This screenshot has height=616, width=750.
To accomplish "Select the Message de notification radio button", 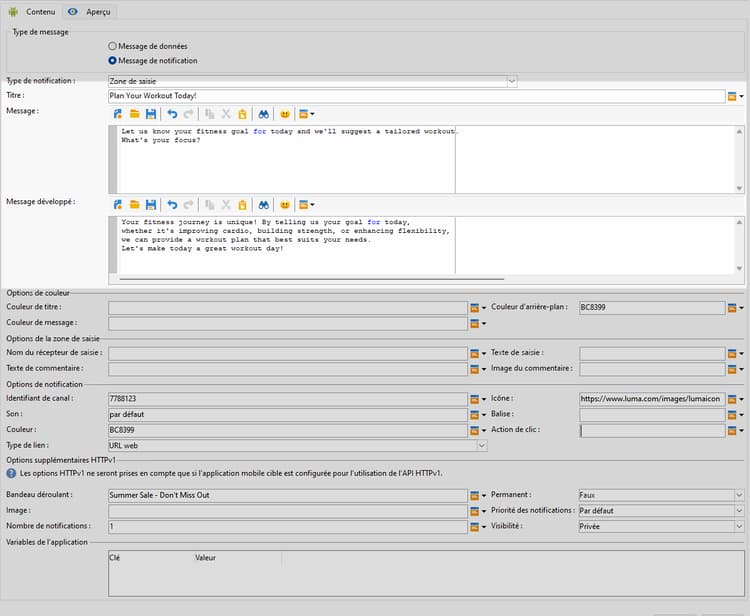I will [113, 61].
